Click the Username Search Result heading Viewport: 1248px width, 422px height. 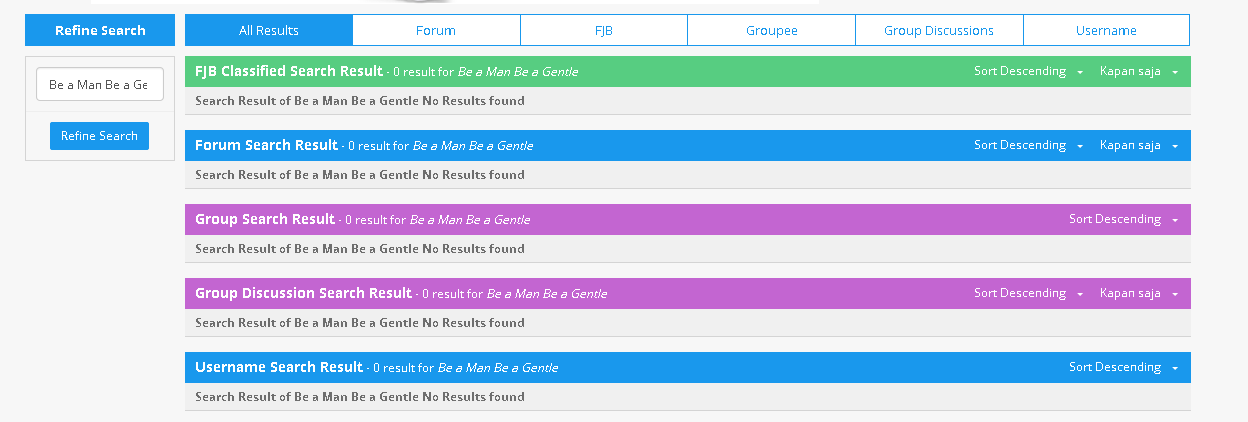click(x=279, y=367)
